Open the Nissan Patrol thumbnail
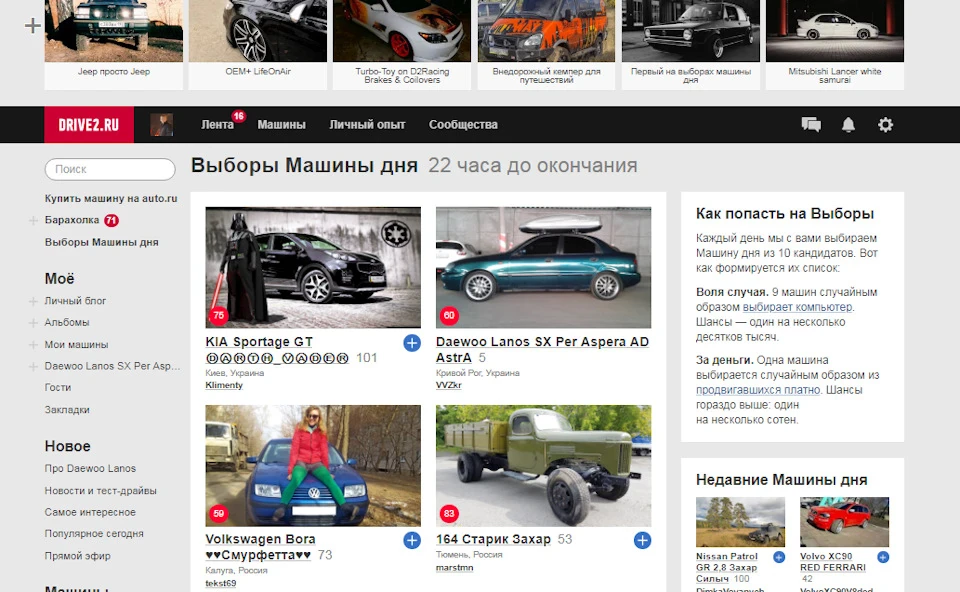Screen dimensions: 960x592 [x=740, y=522]
